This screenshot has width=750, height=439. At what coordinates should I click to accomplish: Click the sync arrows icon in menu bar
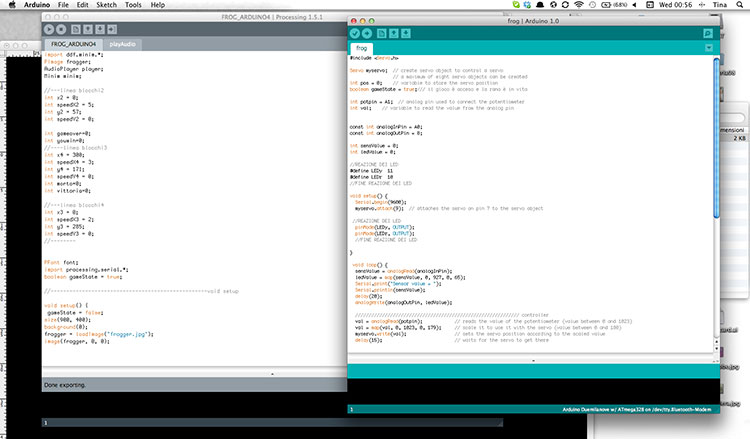coord(565,5)
